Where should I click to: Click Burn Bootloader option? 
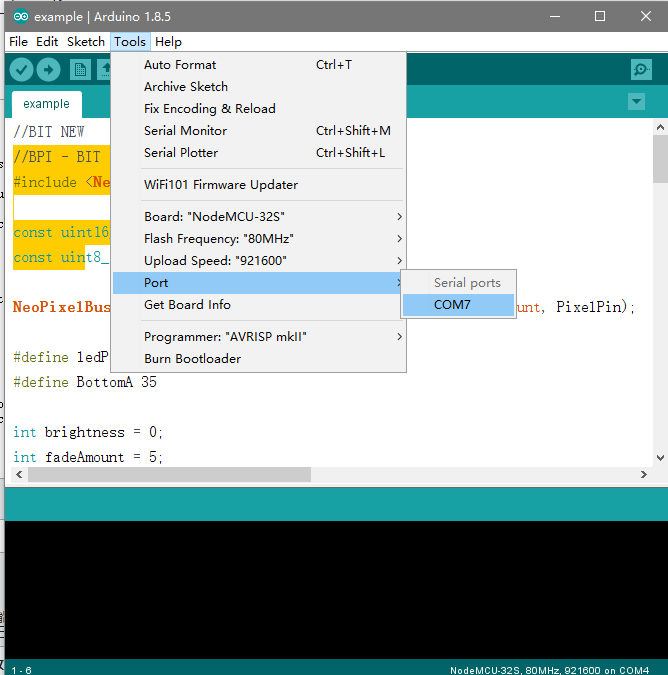click(x=192, y=359)
